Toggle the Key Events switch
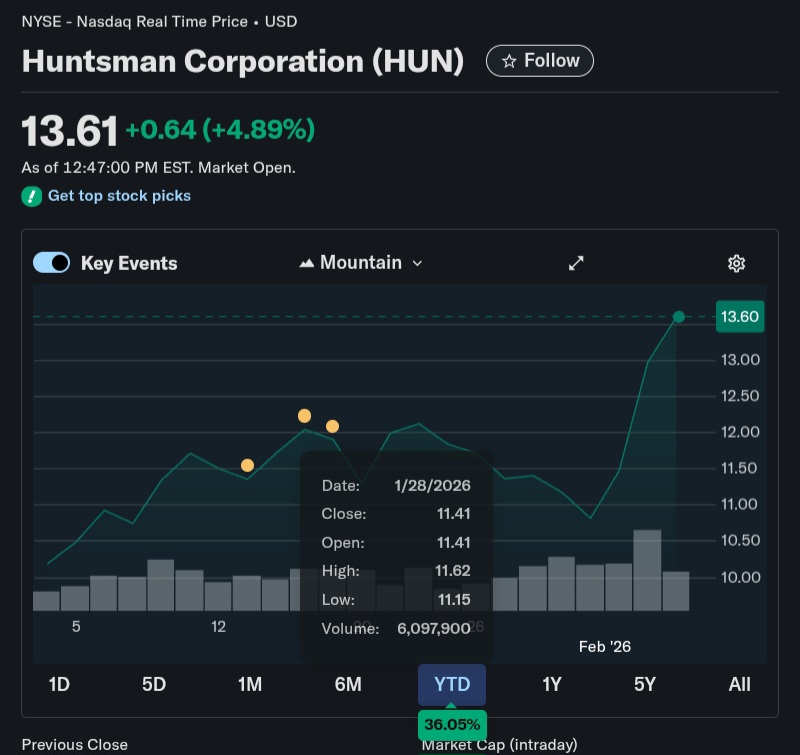This screenshot has width=800, height=755. coord(52,263)
